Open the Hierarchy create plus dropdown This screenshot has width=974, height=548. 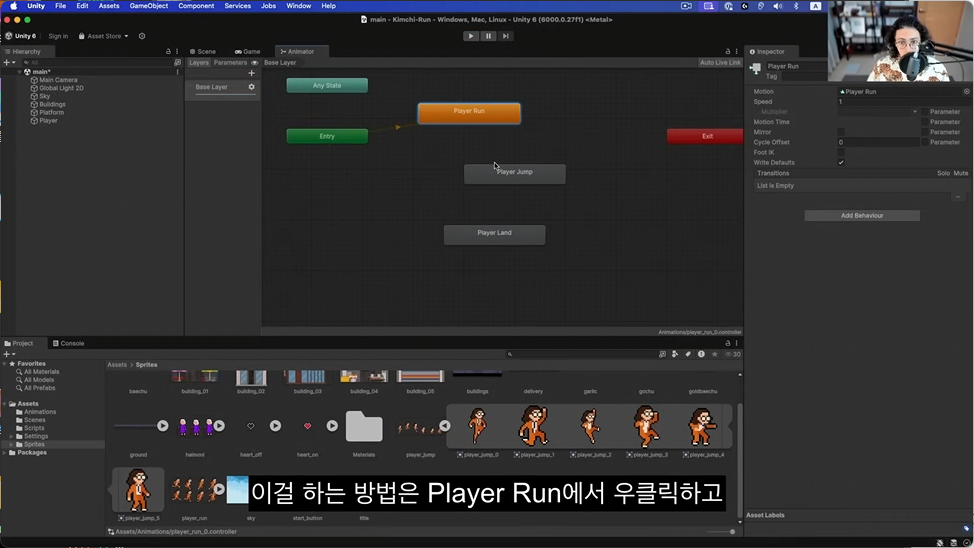[9, 63]
